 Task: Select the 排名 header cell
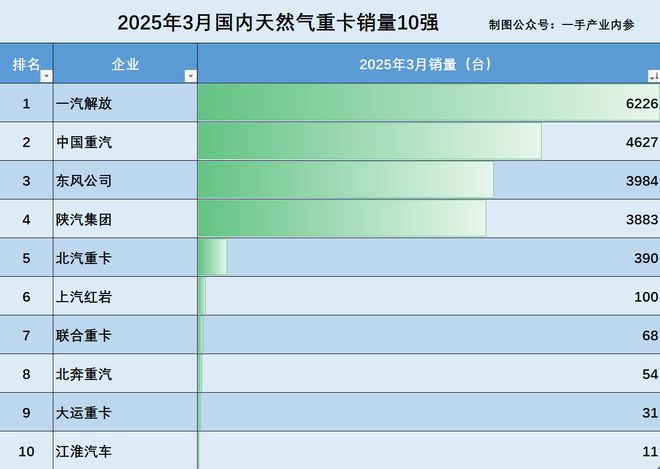pyautogui.click(x=27, y=64)
